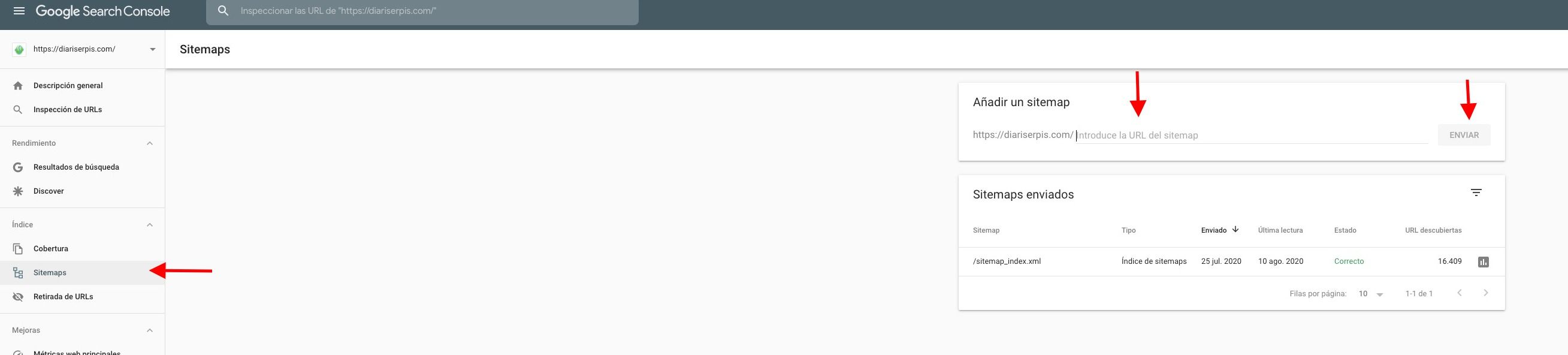Click the Retirada de URLs eye icon

tap(18, 297)
